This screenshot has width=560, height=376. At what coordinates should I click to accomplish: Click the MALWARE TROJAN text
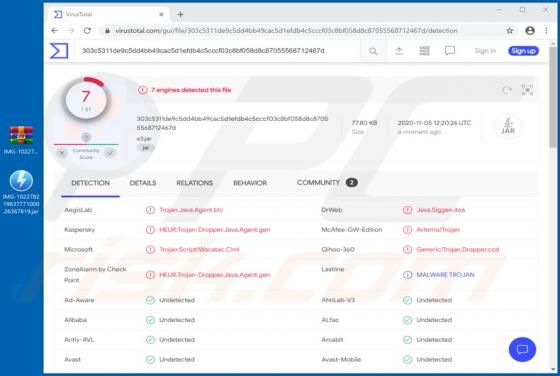click(445, 275)
